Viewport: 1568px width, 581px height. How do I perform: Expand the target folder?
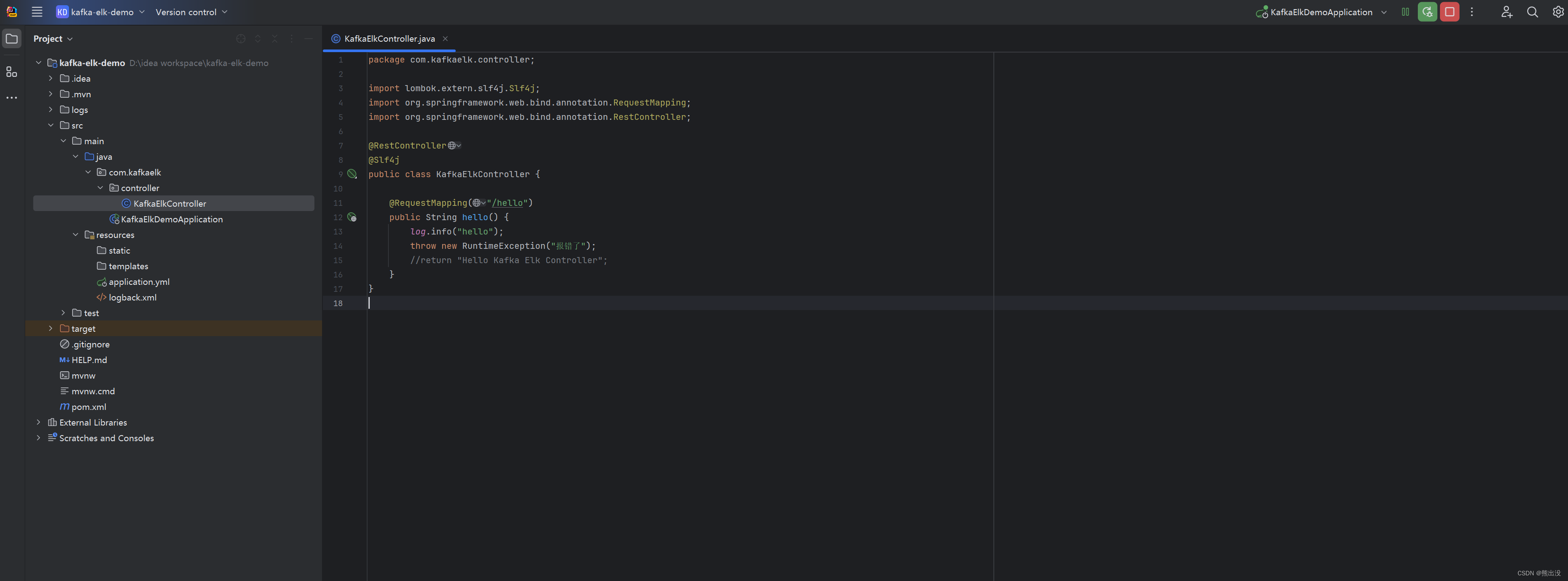(50, 329)
